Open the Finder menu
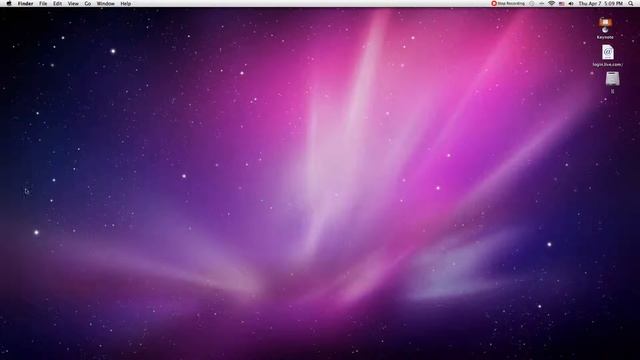 [x=25, y=4]
